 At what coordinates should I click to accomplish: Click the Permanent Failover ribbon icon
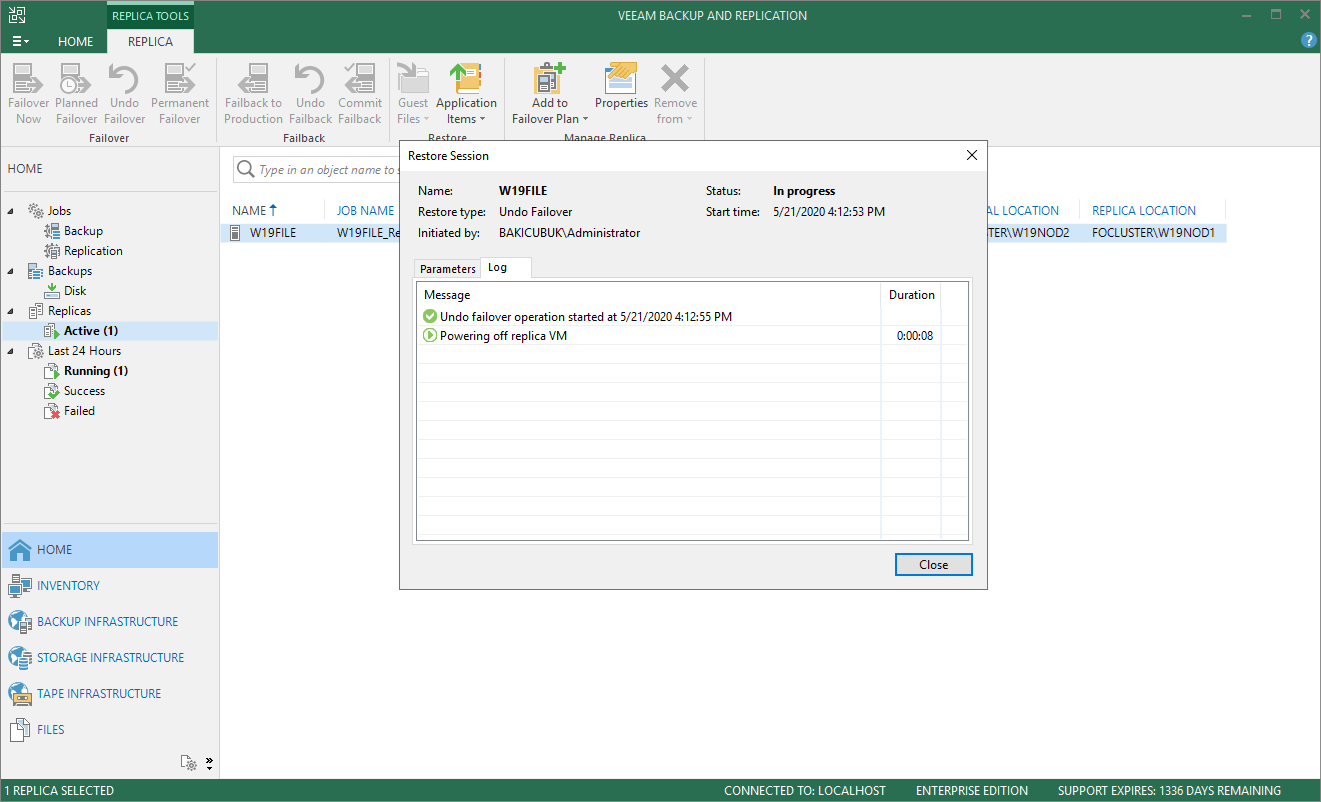(x=180, y=94)
